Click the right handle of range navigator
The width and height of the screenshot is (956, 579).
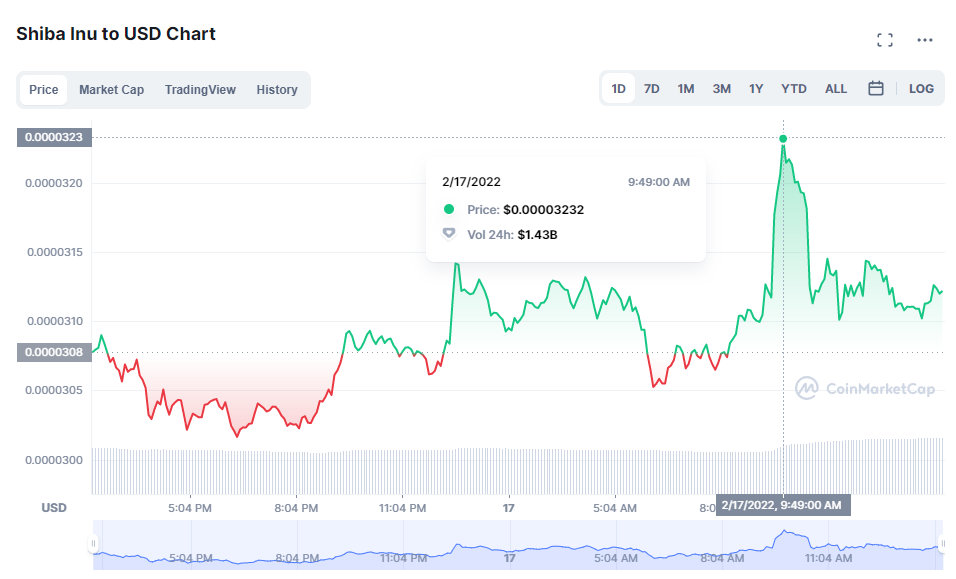[x=943, y=543]
